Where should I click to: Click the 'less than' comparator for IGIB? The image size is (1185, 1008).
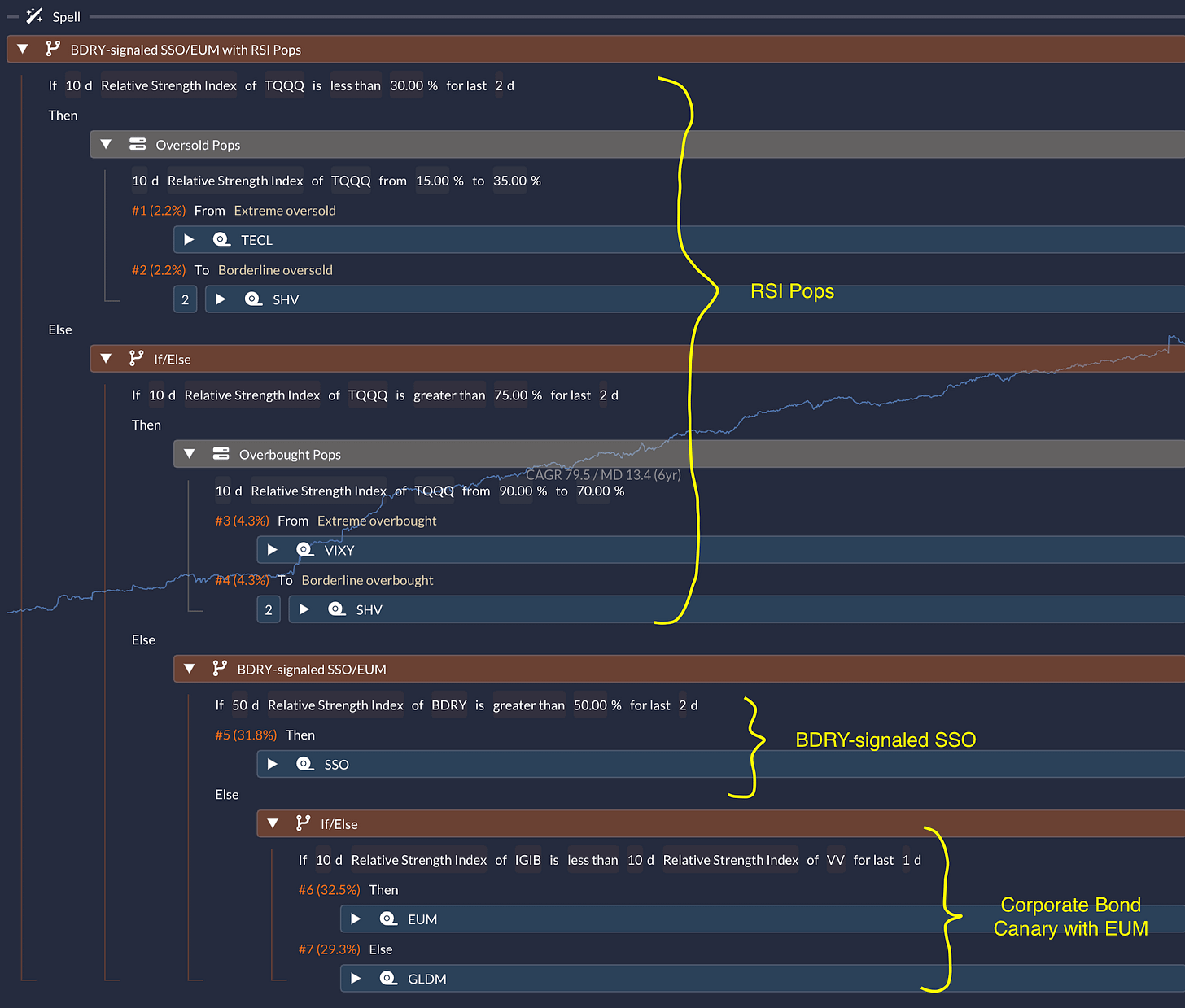pyautogui.click(x=592, y=860)
